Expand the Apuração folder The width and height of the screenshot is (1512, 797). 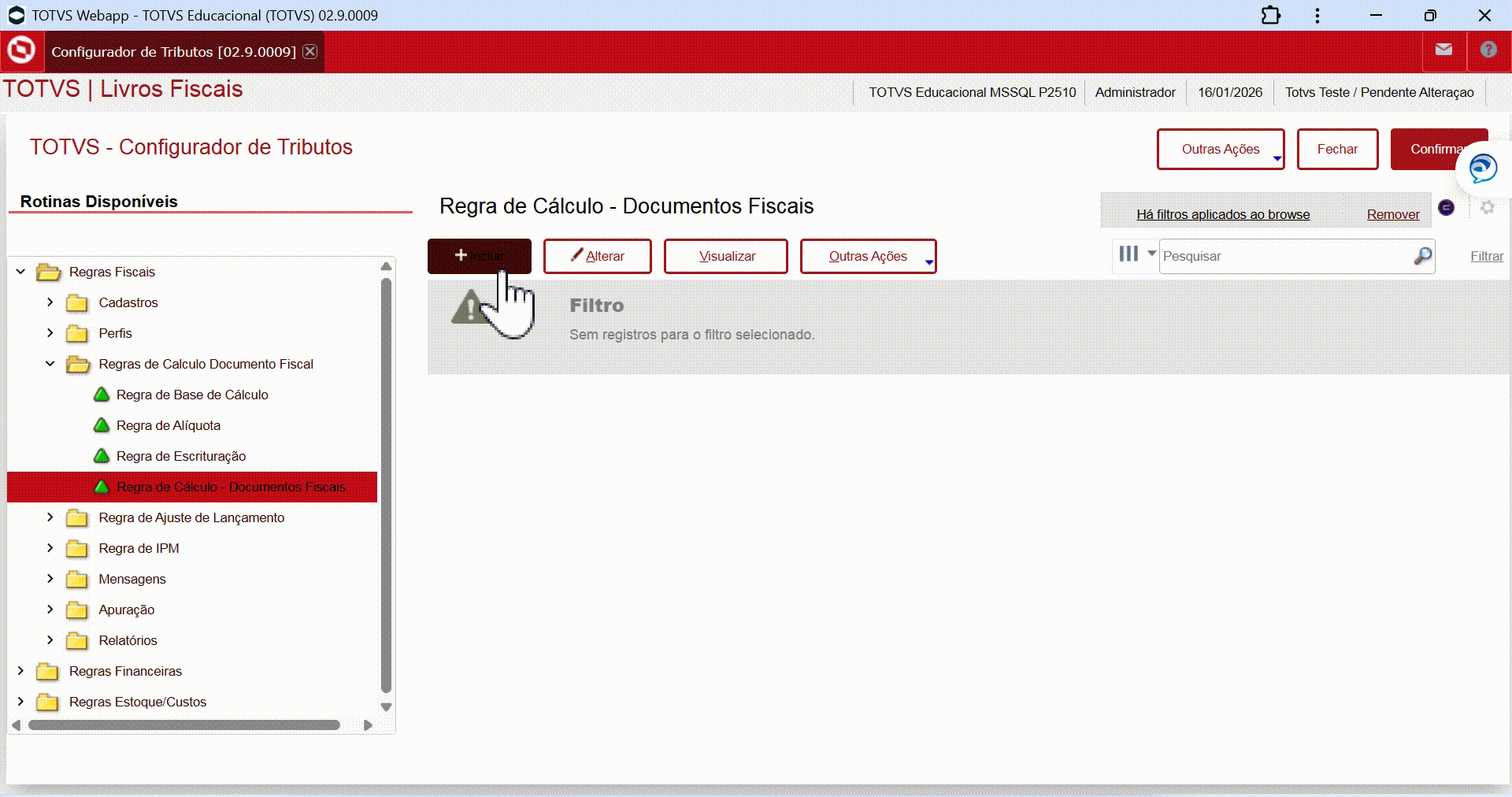pos(50,610)
